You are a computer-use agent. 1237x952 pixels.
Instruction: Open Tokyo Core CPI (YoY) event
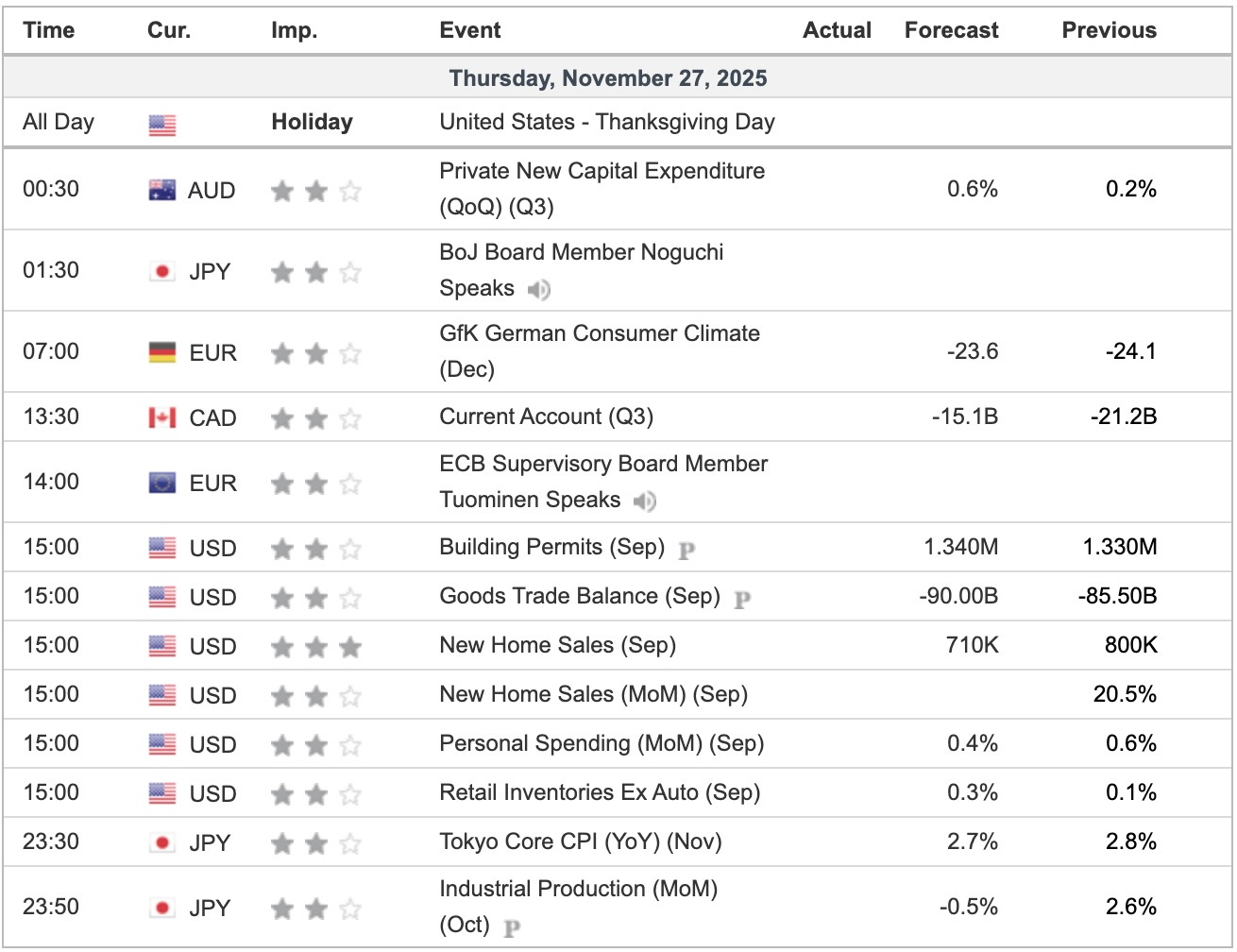(580, 841)
